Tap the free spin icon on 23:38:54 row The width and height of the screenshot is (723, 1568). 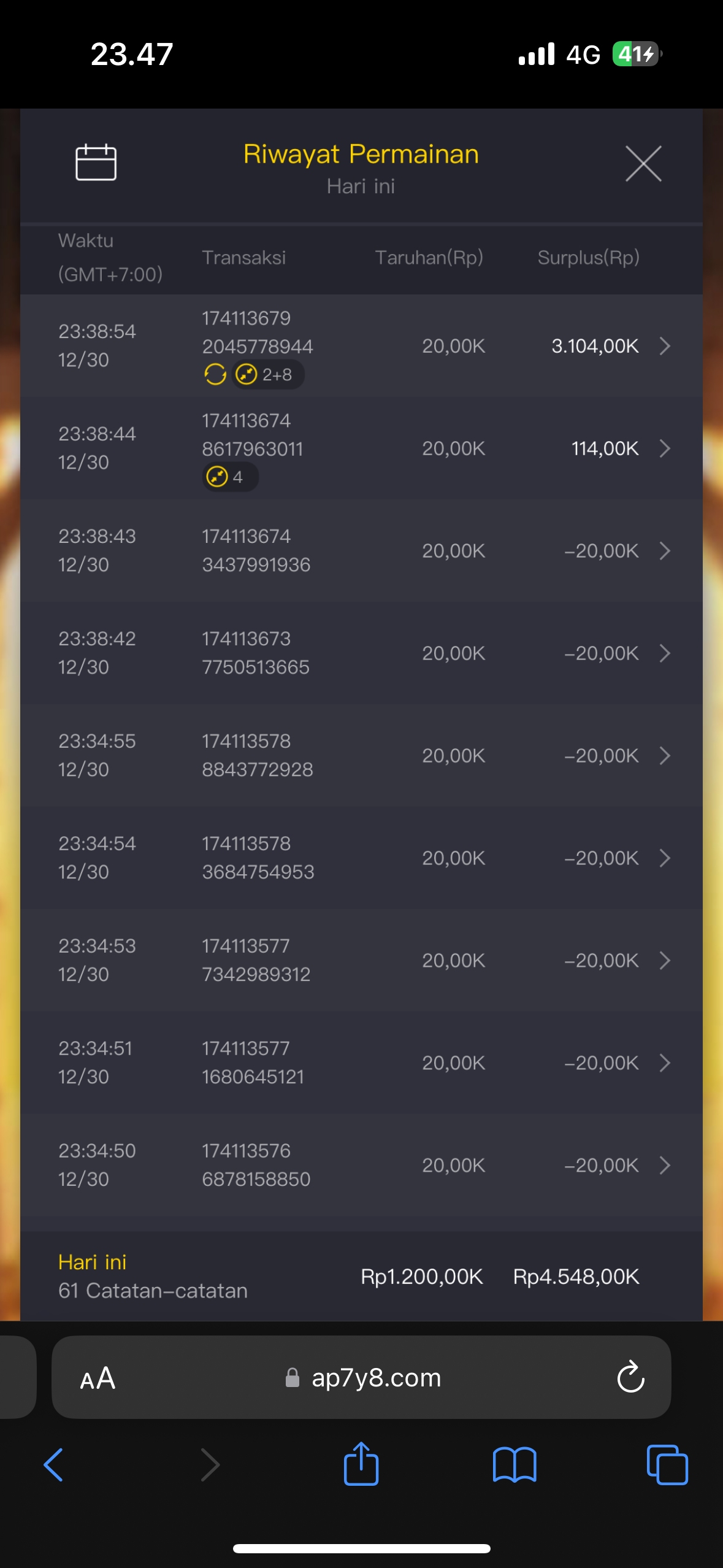click(215, 374)
